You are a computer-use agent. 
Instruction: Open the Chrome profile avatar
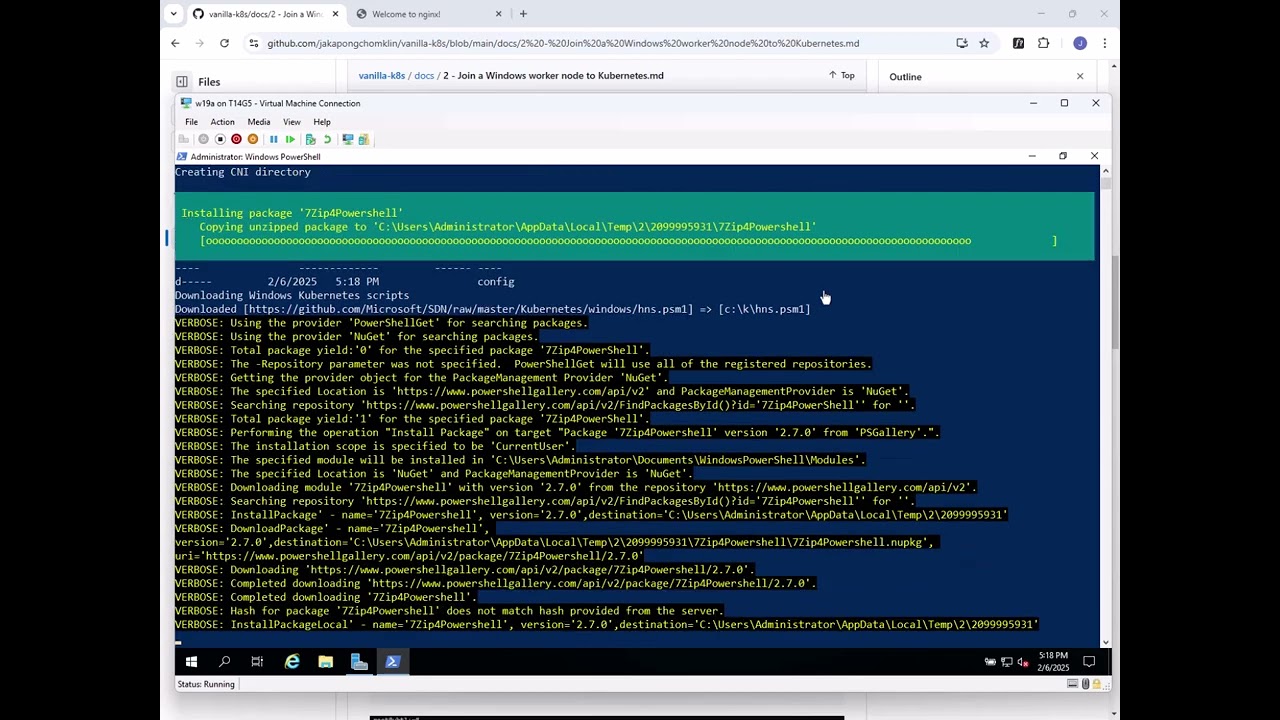tap(1080, 43)
